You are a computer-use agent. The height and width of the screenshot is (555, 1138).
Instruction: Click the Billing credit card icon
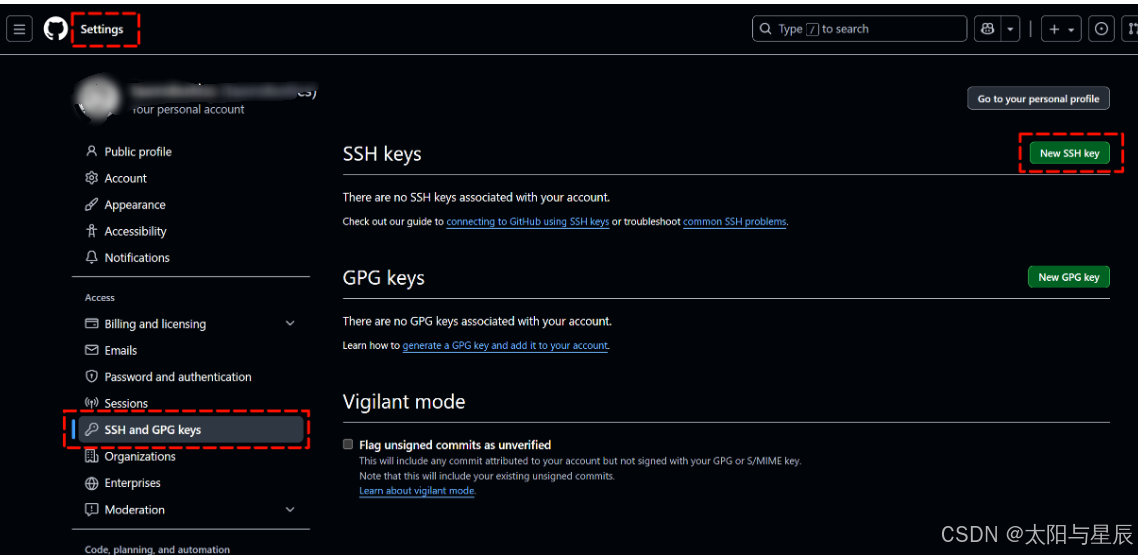(x=91, y=324)
